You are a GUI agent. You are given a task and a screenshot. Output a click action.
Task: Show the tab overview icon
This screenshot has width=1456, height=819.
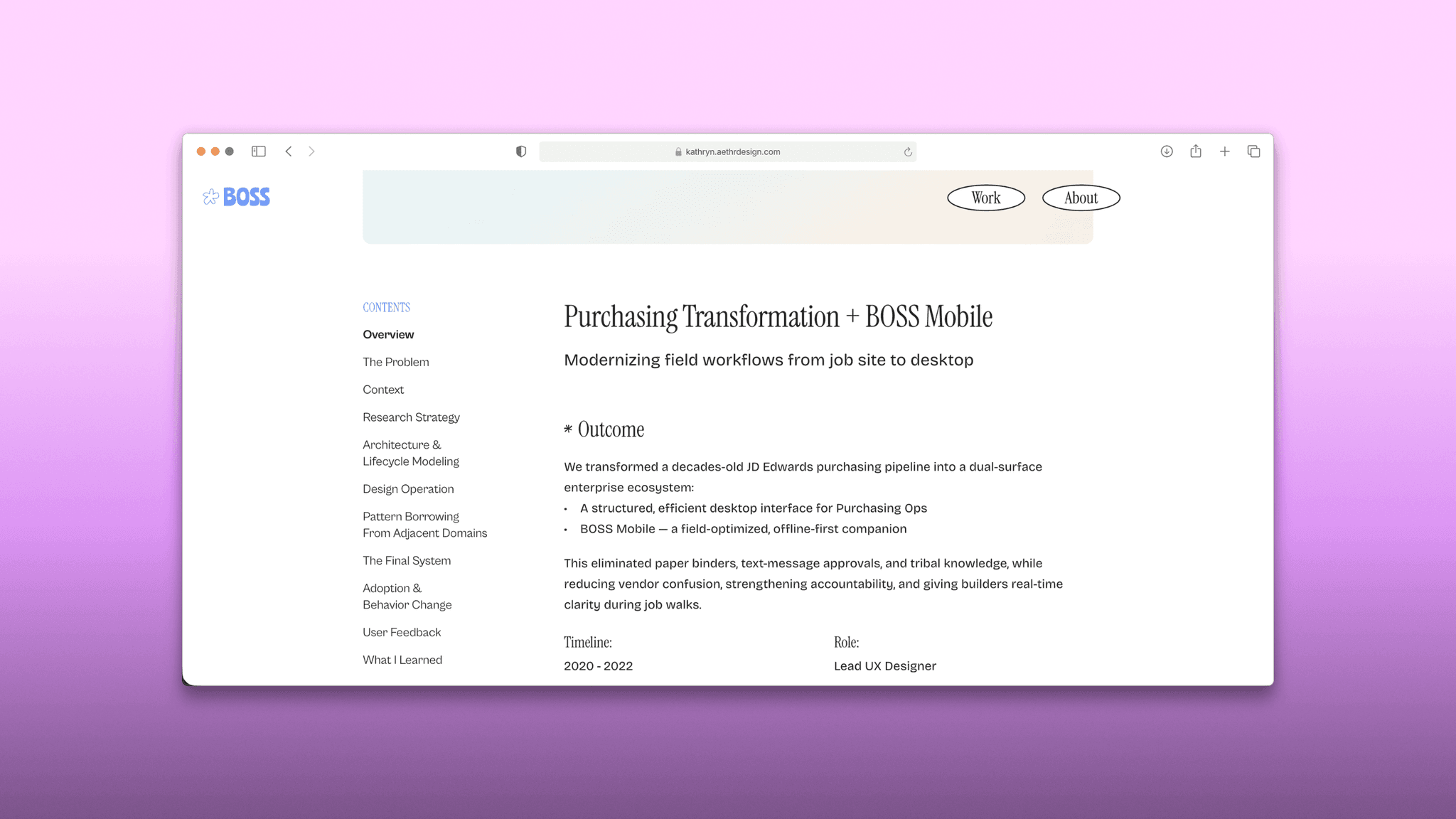coord(1254,151)
